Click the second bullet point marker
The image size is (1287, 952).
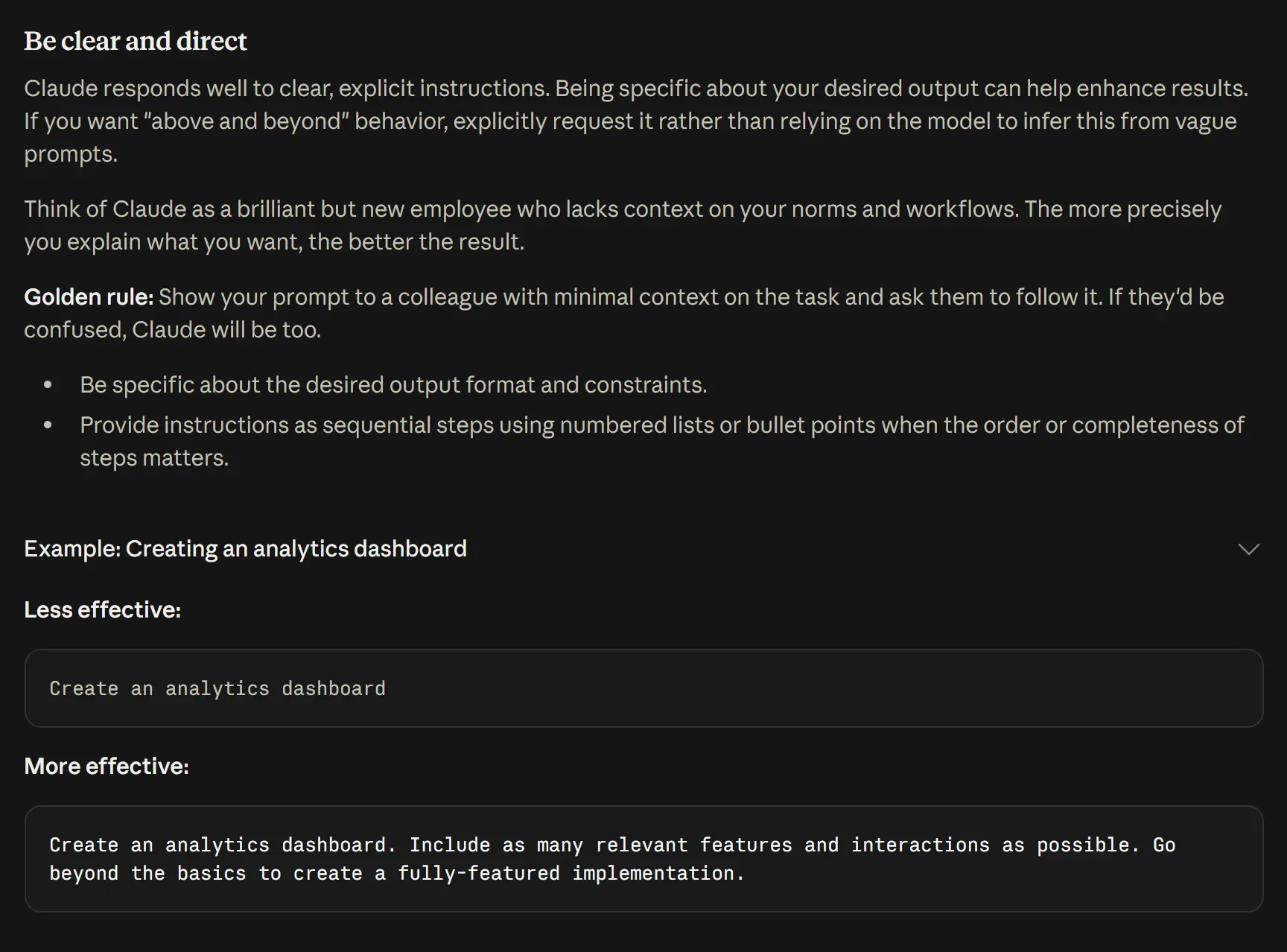pos(48,425)
